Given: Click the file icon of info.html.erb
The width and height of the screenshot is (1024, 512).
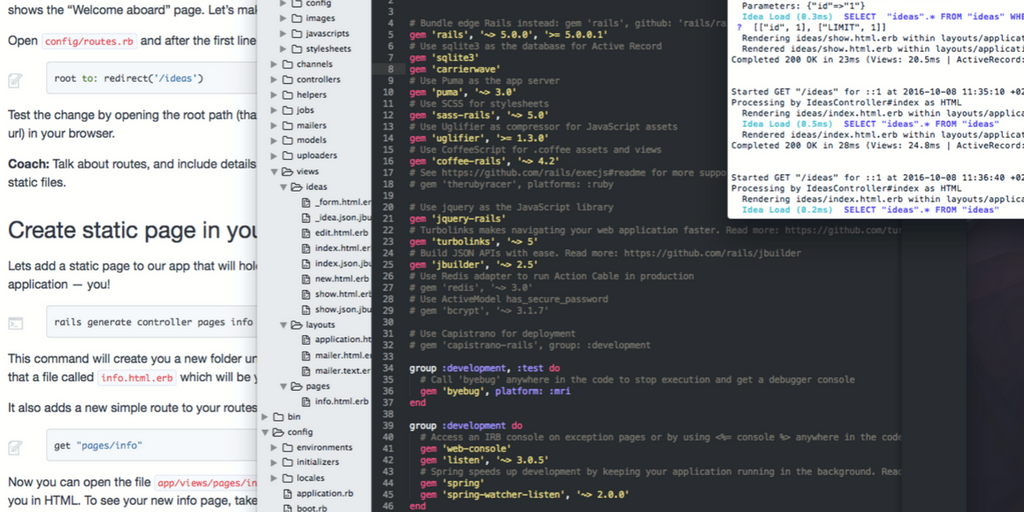Looking at the screenshot, I should [306, 401].
